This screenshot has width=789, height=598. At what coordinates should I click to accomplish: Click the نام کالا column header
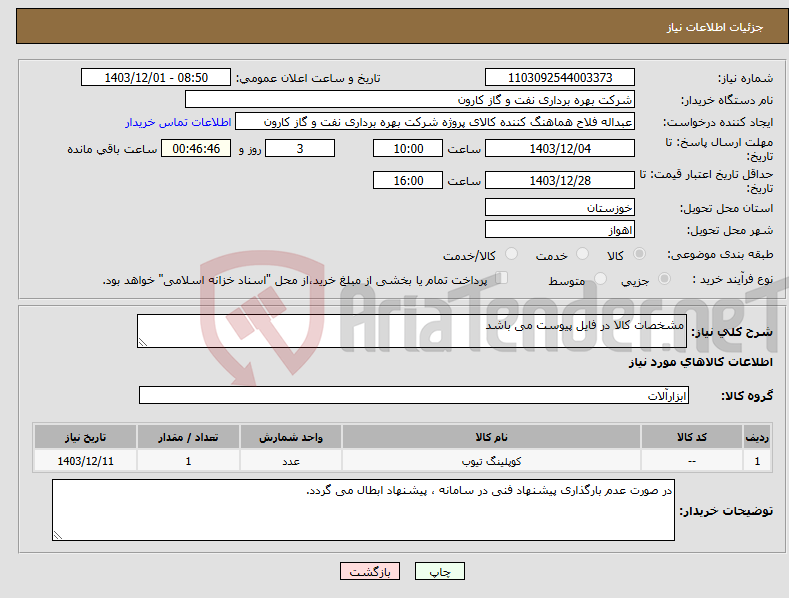pos(491,437)
